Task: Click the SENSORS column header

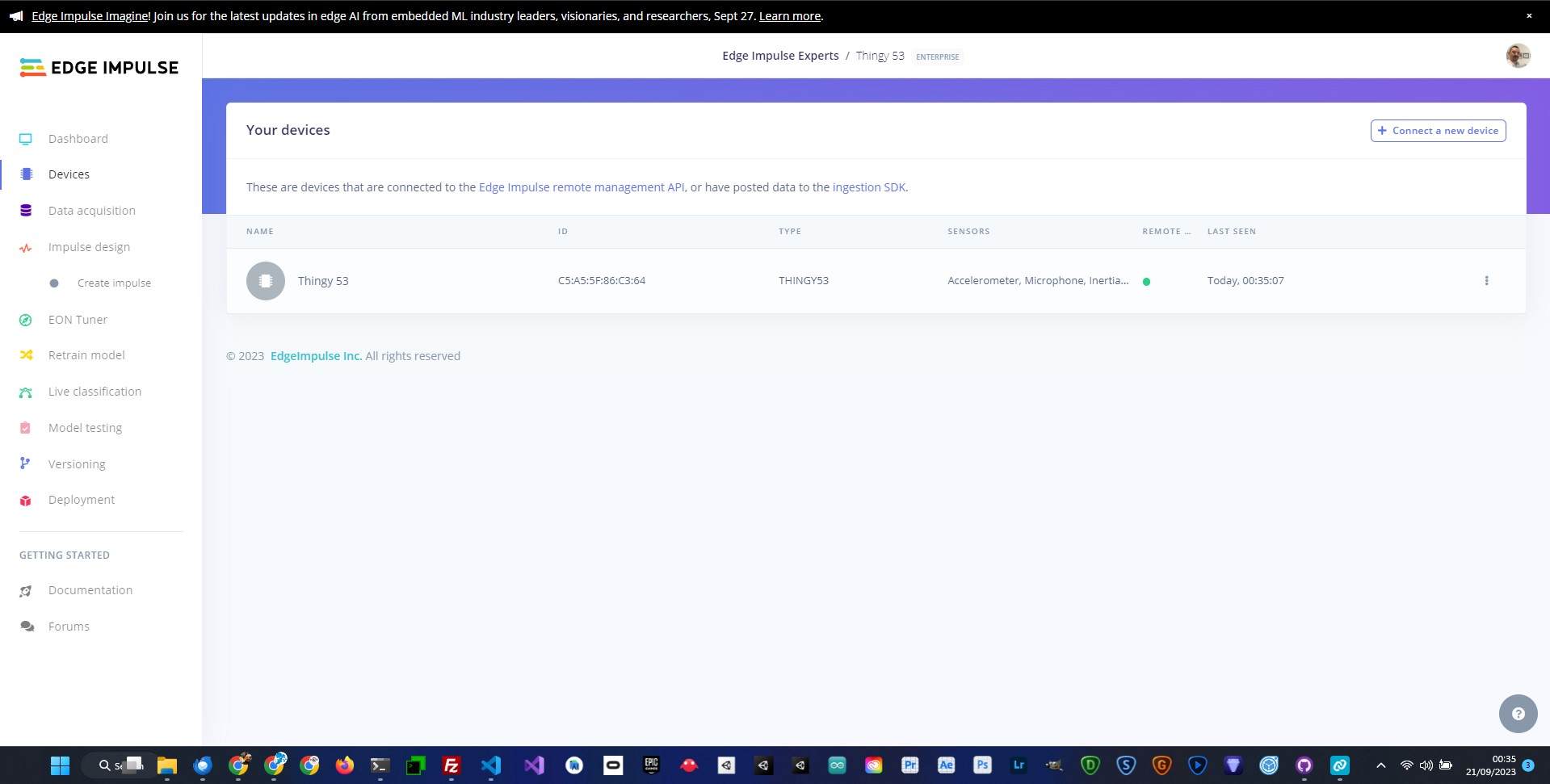Action: (x=968, y=232)
